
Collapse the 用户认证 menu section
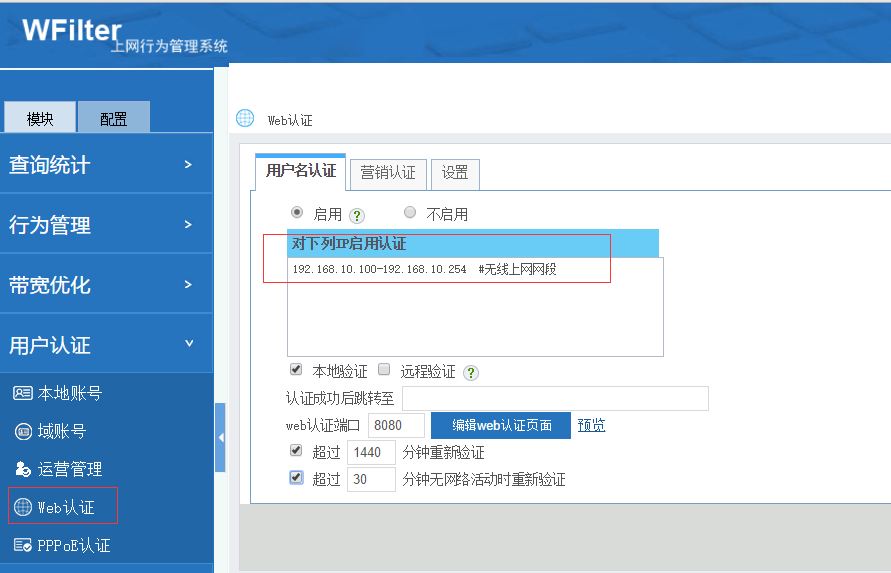pos(106,344)
